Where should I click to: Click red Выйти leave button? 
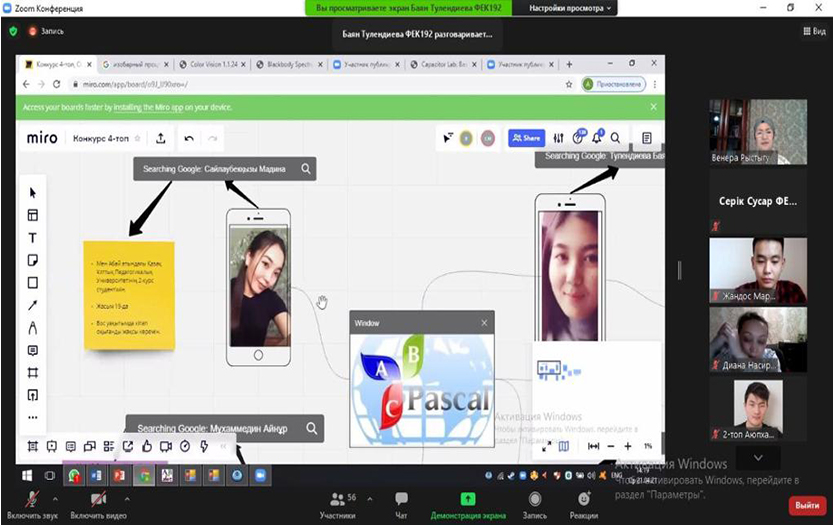pos(807,505)
